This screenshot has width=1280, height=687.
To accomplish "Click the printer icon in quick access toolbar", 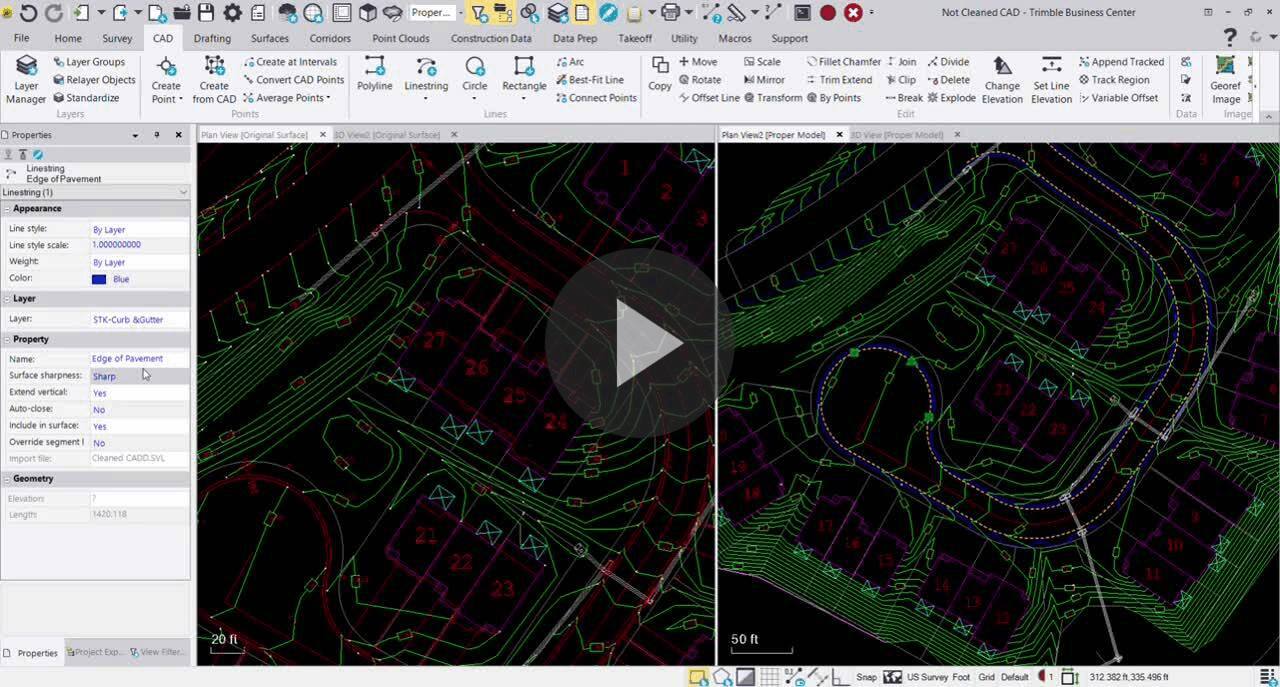I will click(671, 13).
